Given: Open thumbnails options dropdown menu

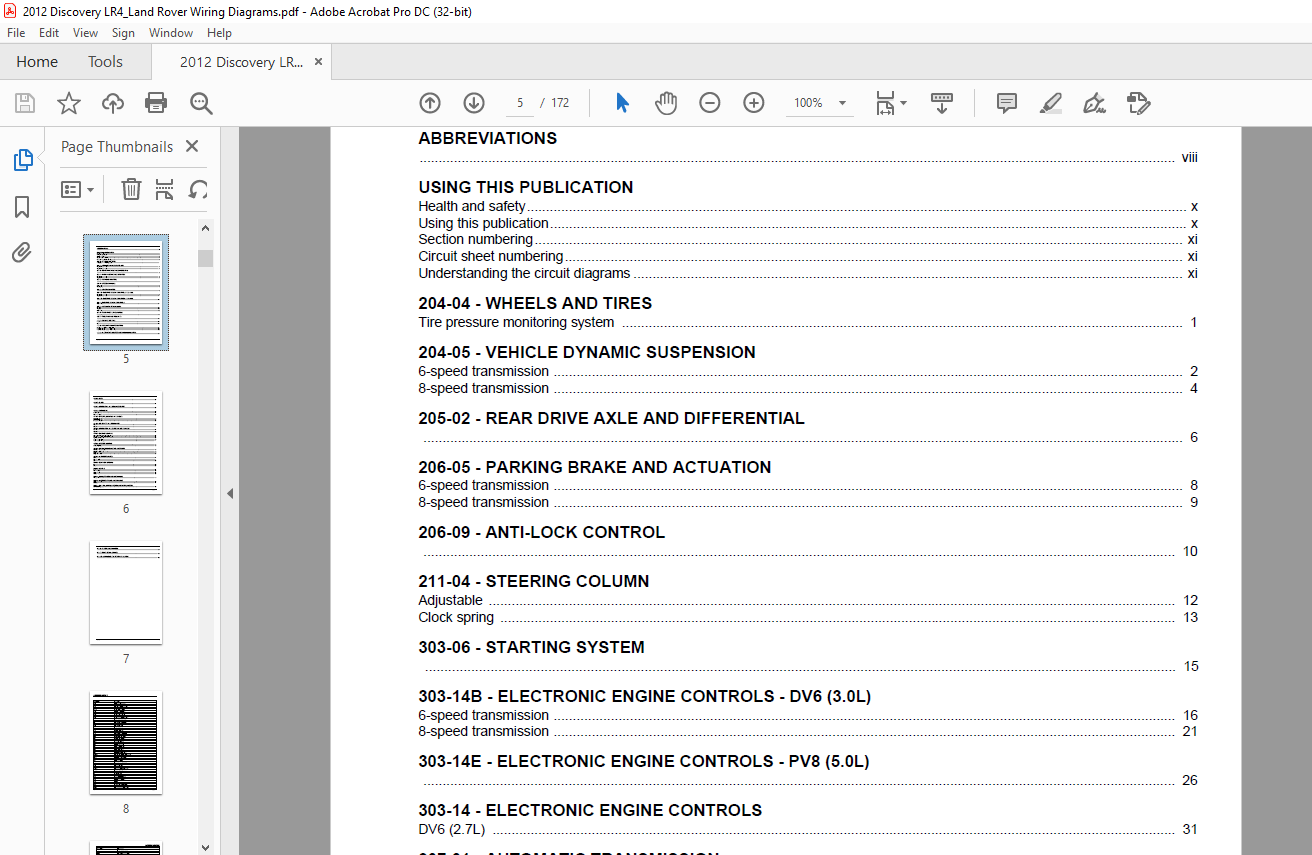Looking at the screenshot, I should click(77, 189).
